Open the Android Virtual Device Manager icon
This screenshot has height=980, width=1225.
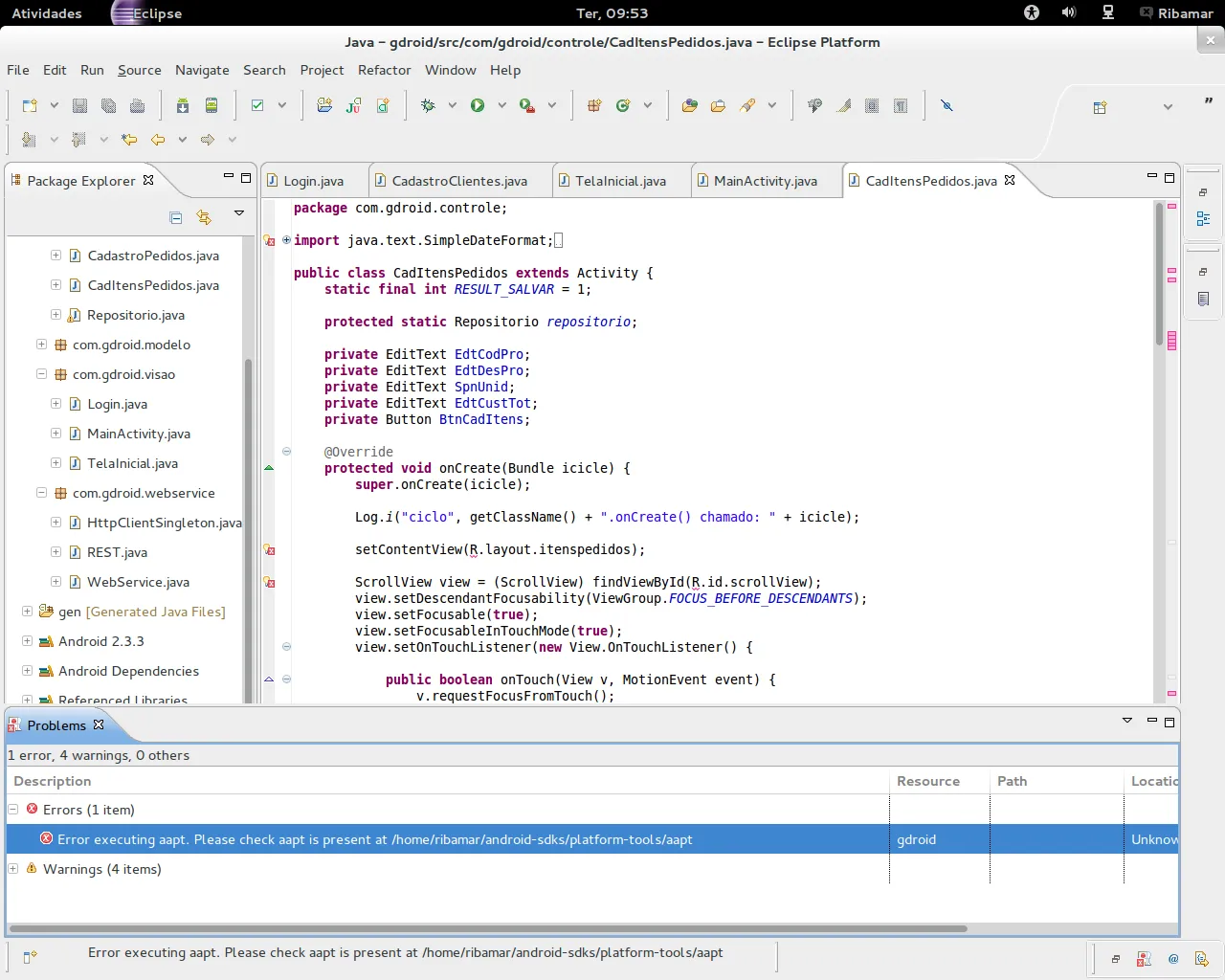pos(212,105)
